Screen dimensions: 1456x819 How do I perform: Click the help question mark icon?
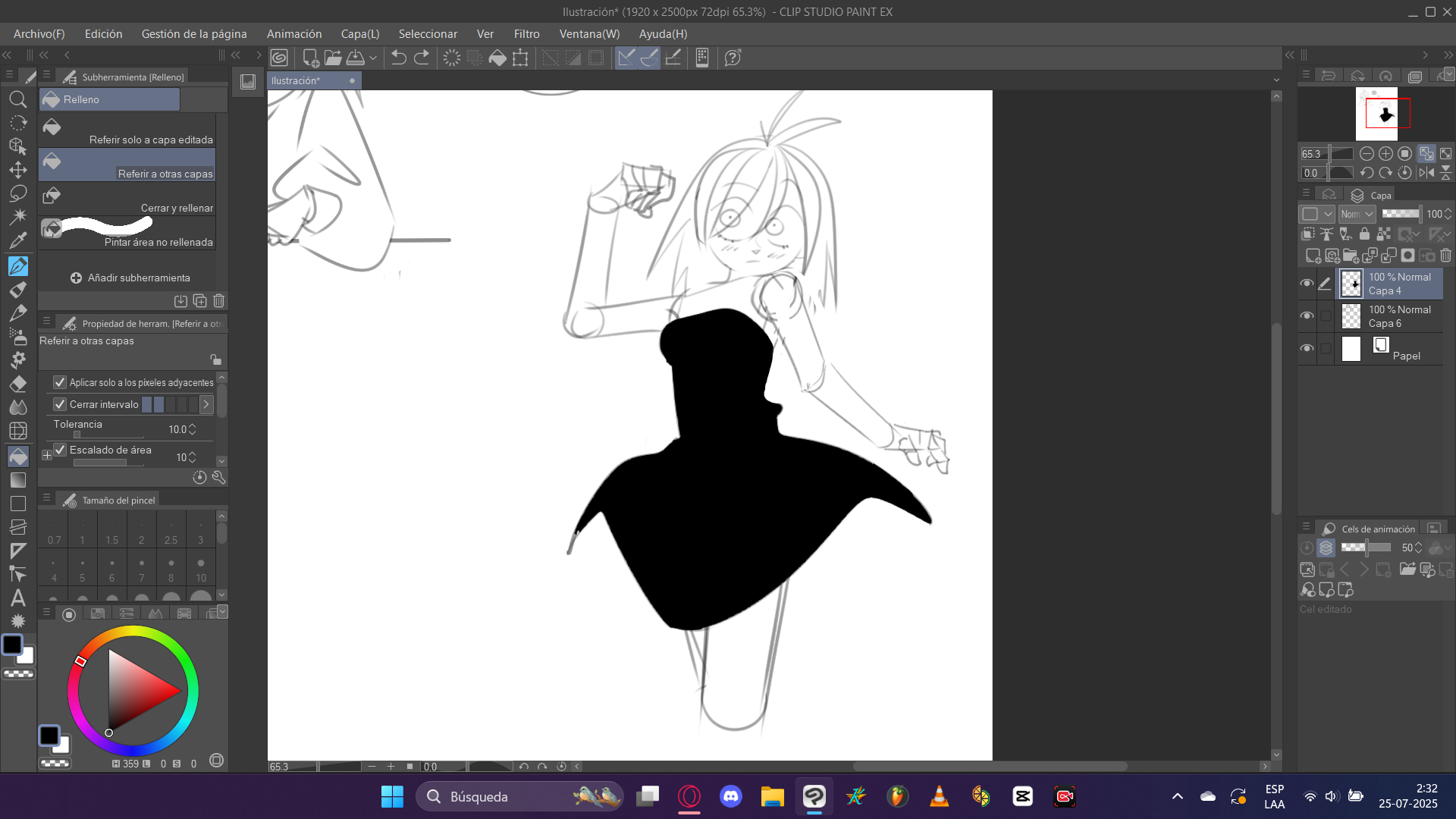733,58
